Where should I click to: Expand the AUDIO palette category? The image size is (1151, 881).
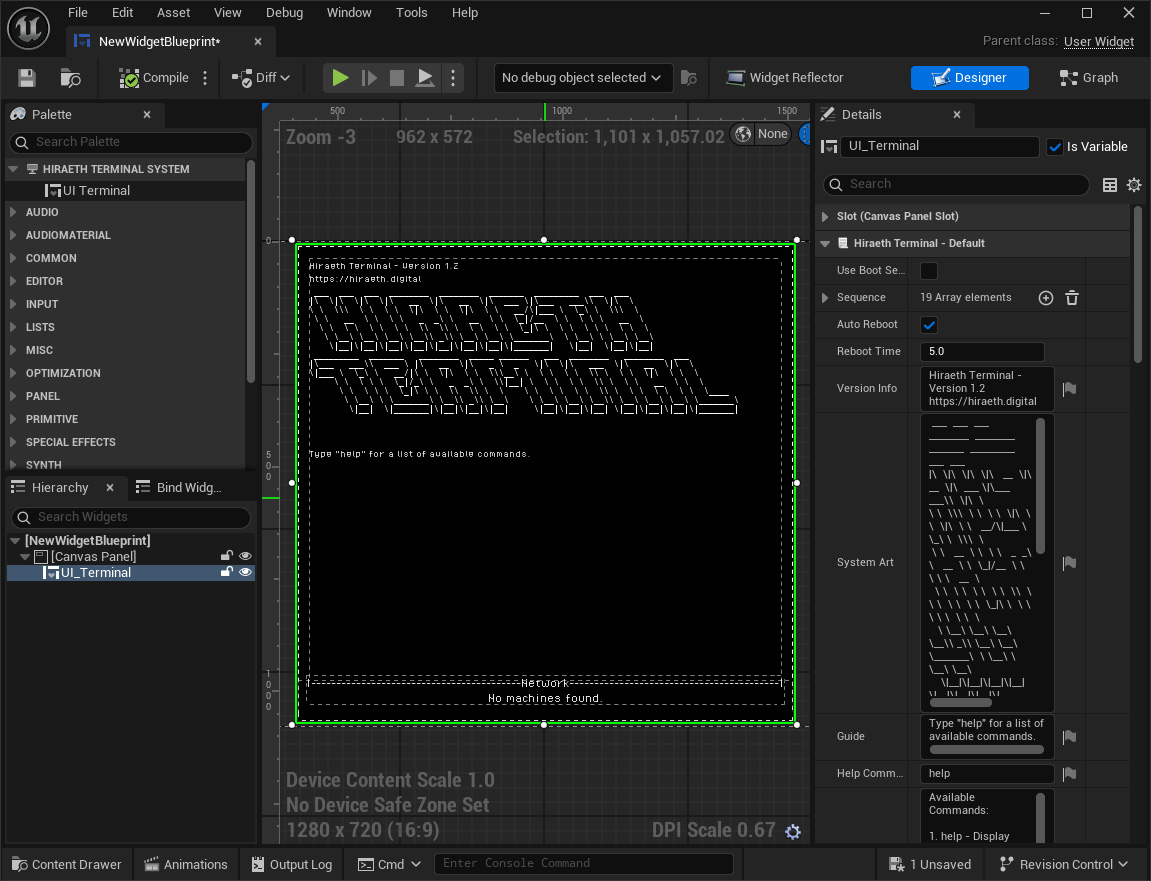pos(13,212)
